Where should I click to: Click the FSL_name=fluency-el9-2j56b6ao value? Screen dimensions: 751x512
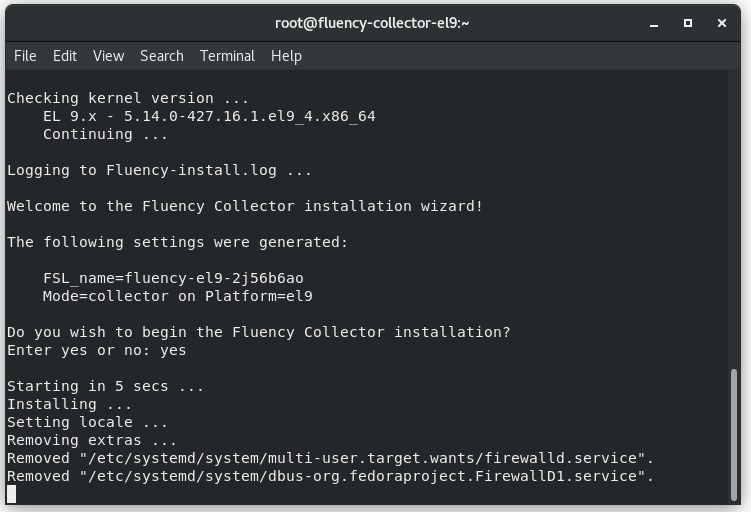173,278
